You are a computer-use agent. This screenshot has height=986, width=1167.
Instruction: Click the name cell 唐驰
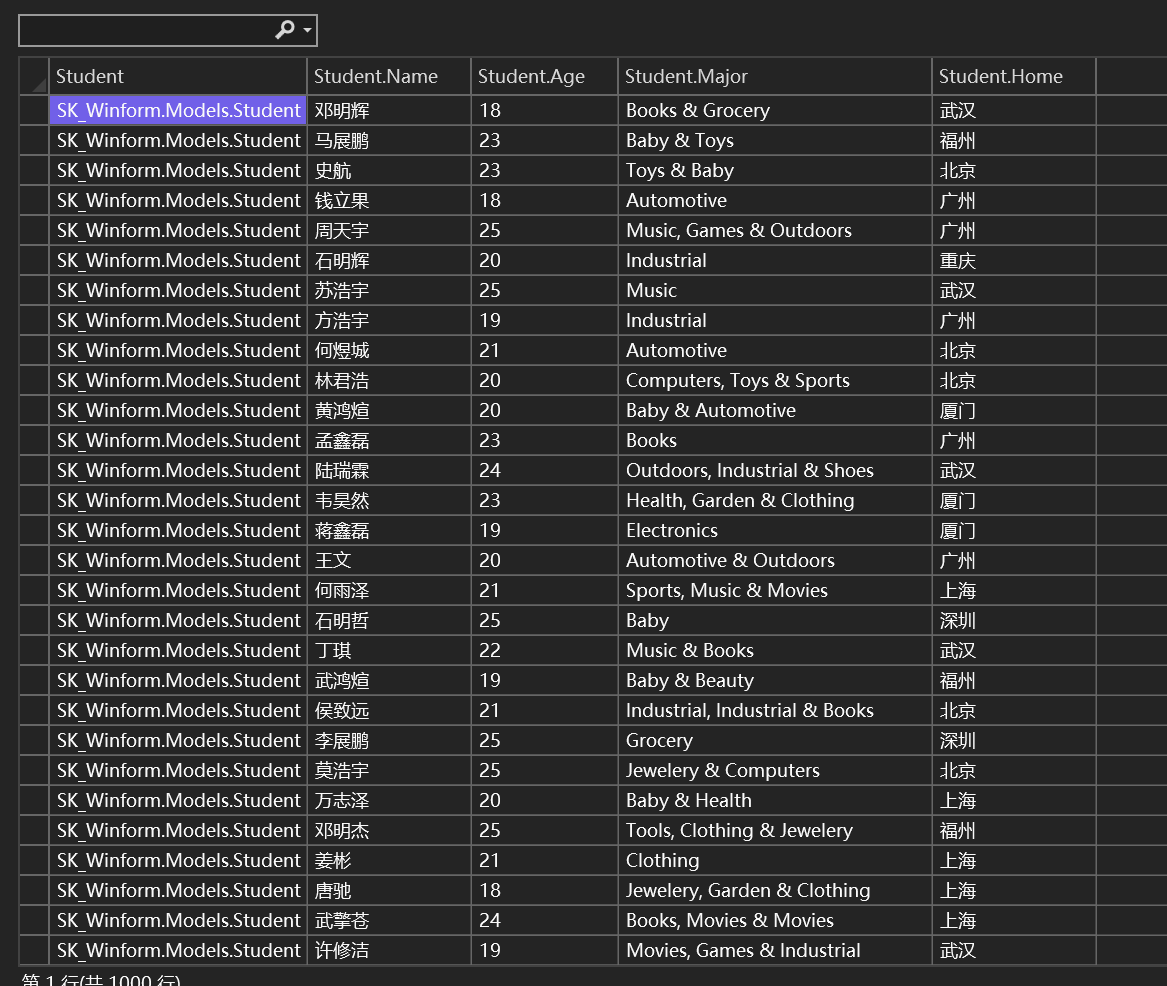pyautogui.click(x=389, y=891)
